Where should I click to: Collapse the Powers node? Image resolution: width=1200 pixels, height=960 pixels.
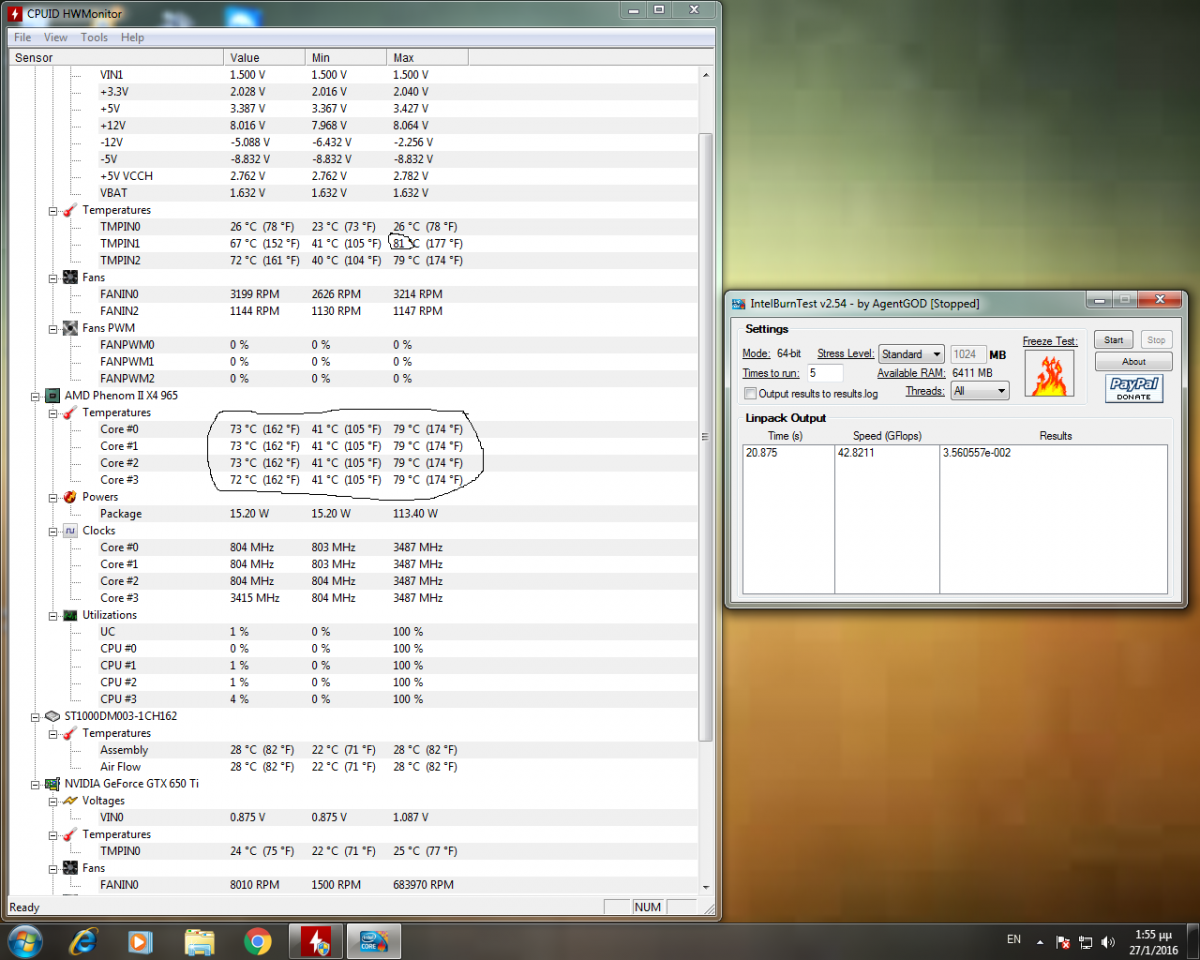tap(54, 497)
